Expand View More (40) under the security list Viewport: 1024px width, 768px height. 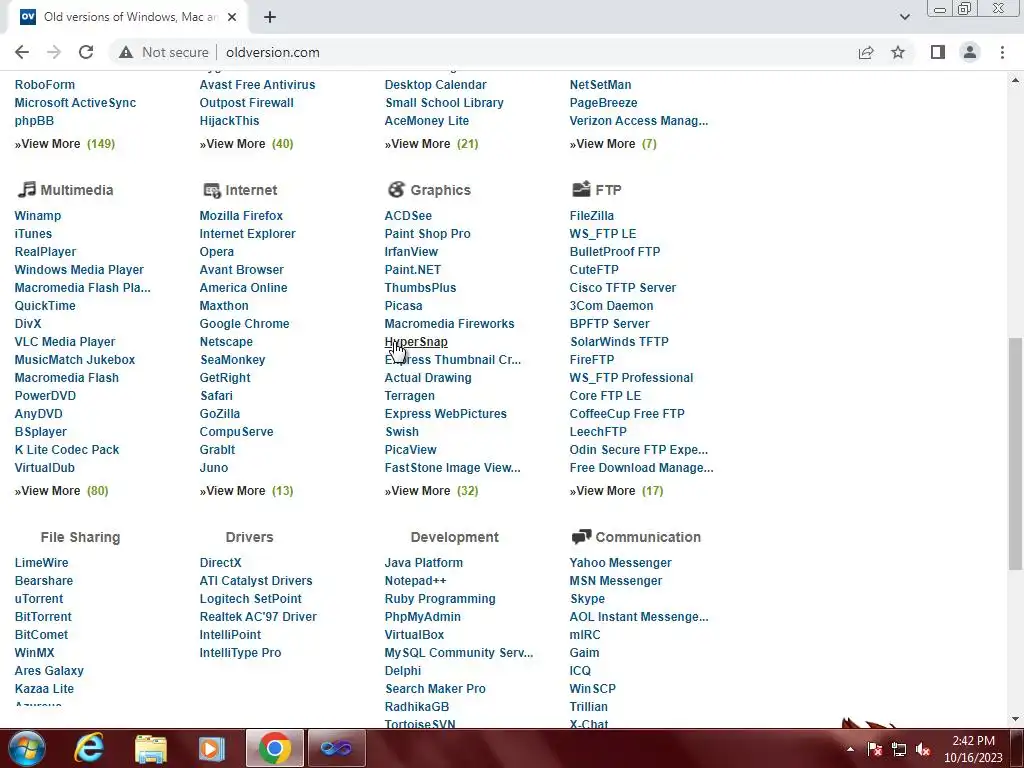[246, 144]
